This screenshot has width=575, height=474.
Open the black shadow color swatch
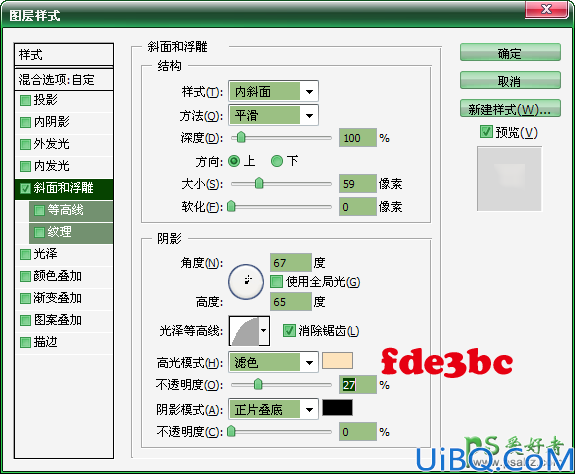click(337, 408)
